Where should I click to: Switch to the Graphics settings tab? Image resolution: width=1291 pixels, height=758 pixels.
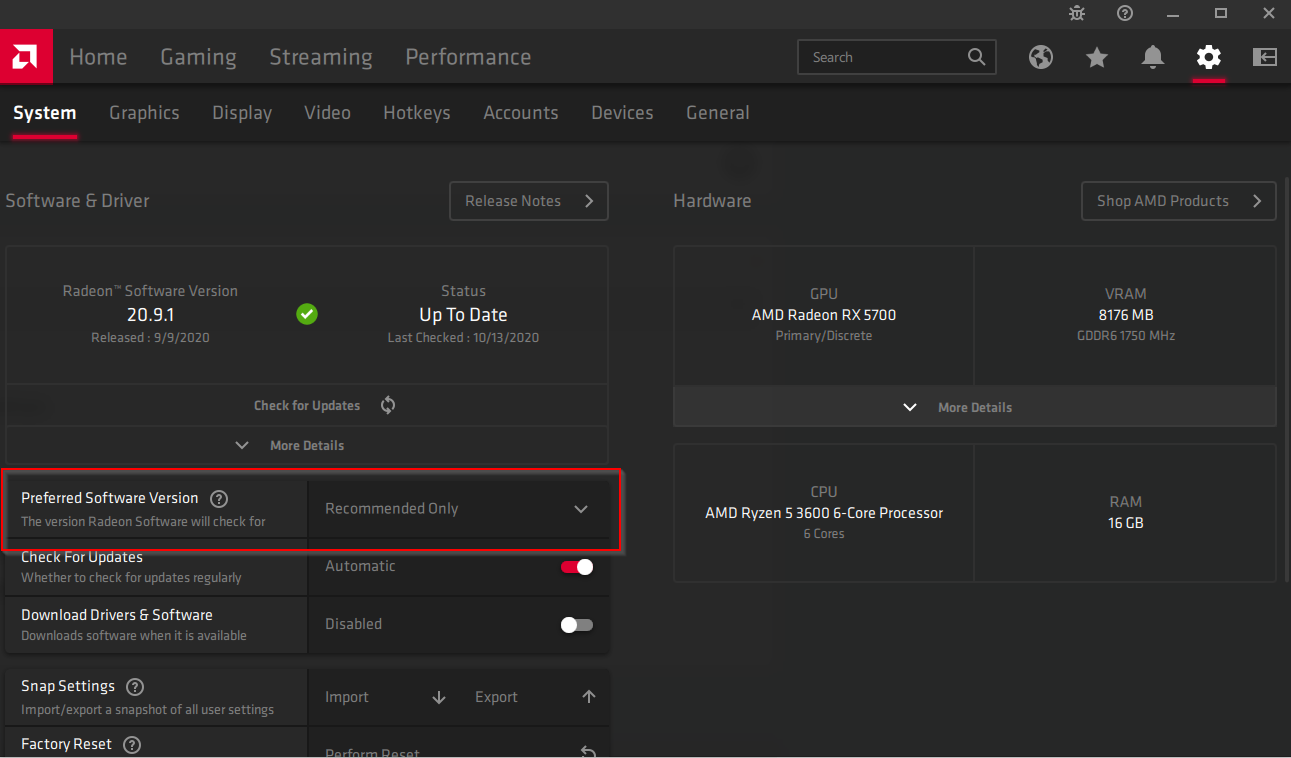pos(144,113)
